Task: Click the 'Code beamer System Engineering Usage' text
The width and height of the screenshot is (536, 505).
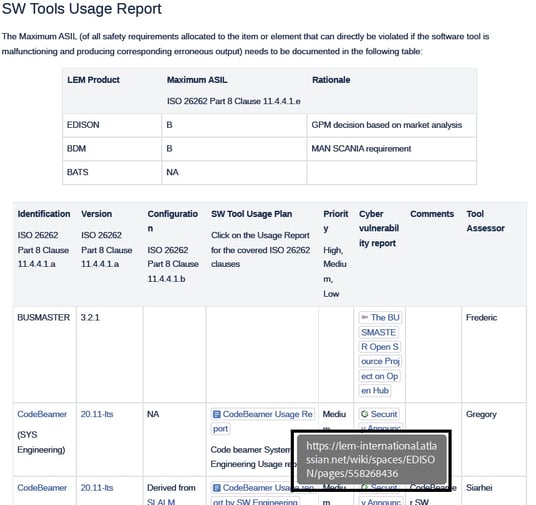Action: coord(251,457)
